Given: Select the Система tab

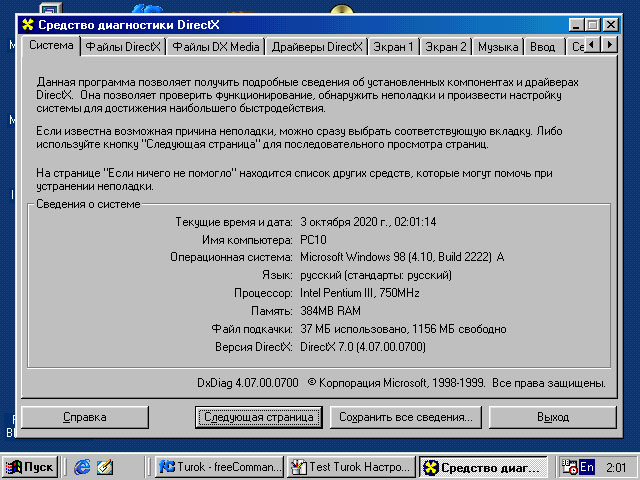Looking at the screenshot, I should point(51,45).
